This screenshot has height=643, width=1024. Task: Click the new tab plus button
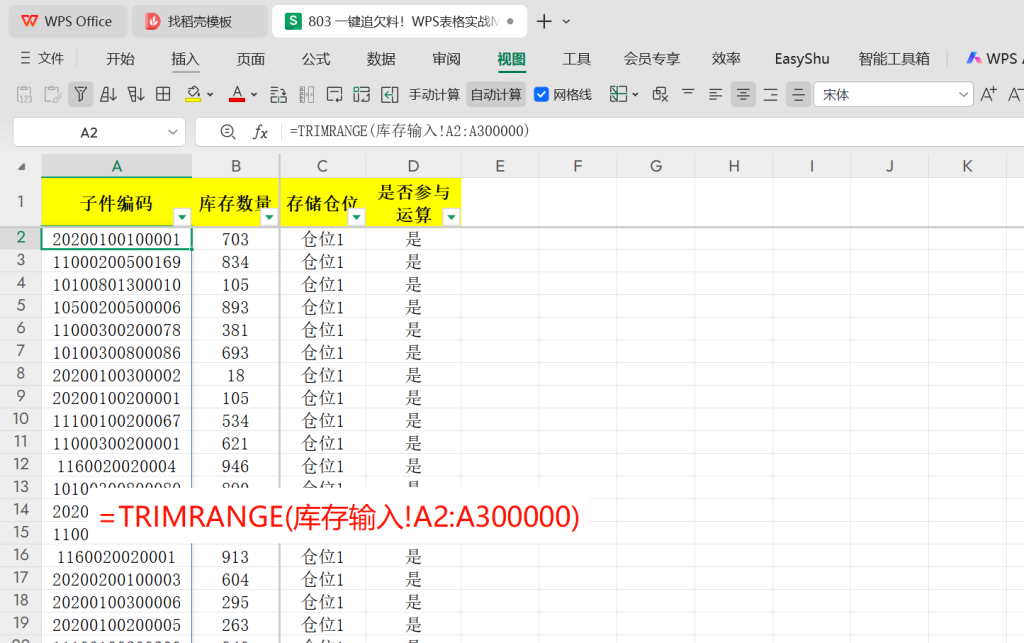(543, 22)
